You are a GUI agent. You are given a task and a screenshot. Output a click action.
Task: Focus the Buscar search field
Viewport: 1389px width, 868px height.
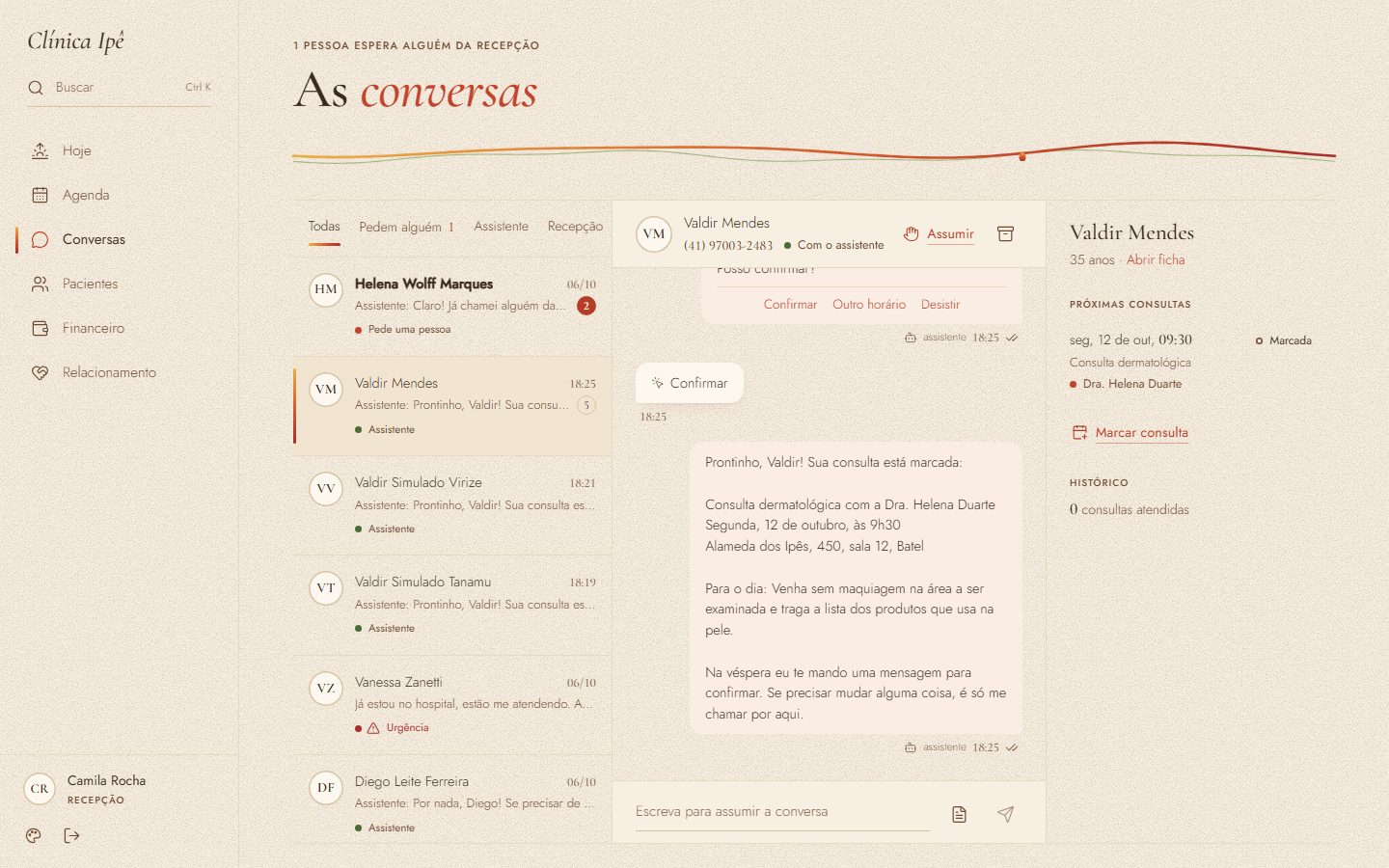coord(120,88)
